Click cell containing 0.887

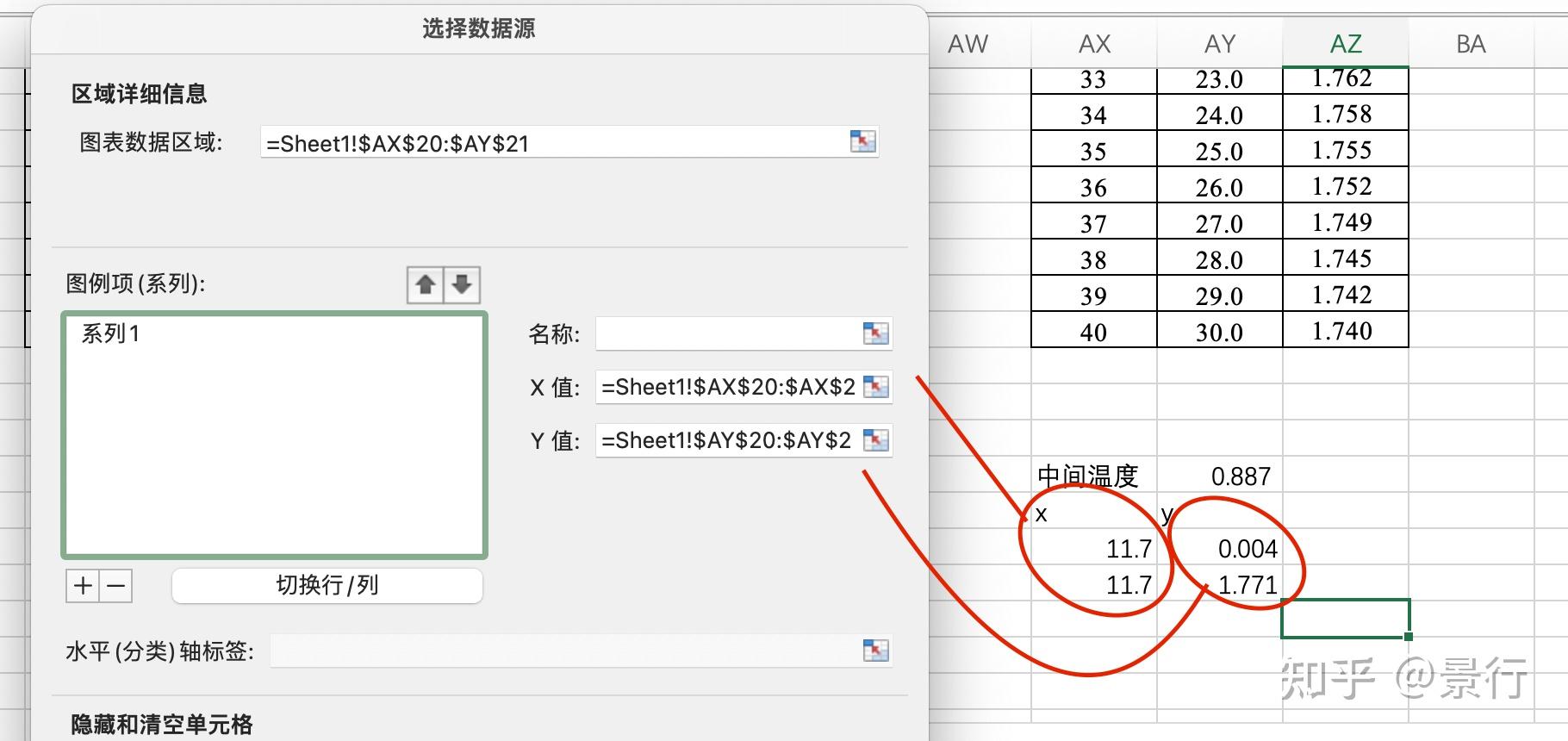(x=1220, y=476)
